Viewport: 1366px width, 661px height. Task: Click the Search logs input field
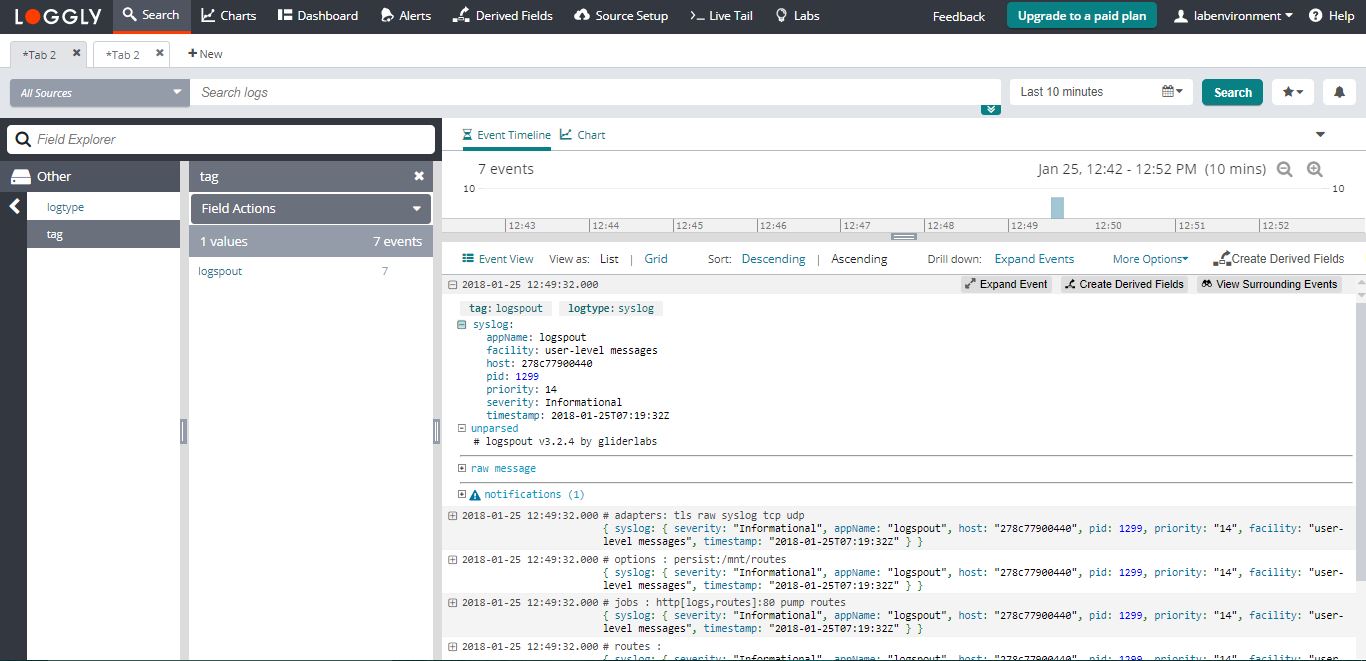tap(595, 92)
